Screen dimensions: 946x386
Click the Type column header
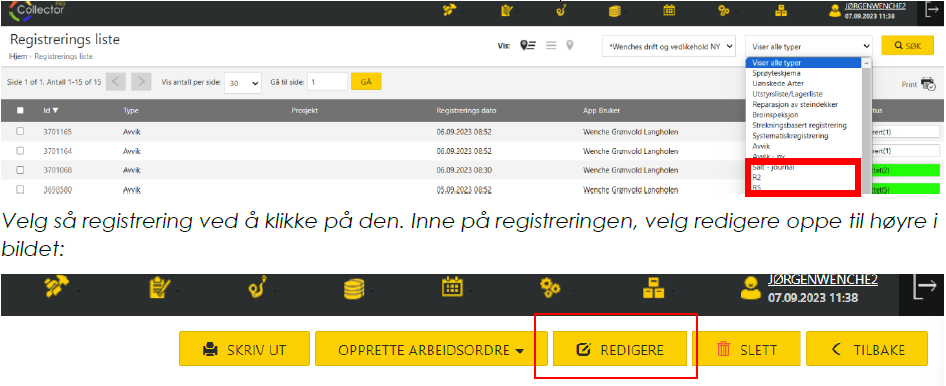131,110
